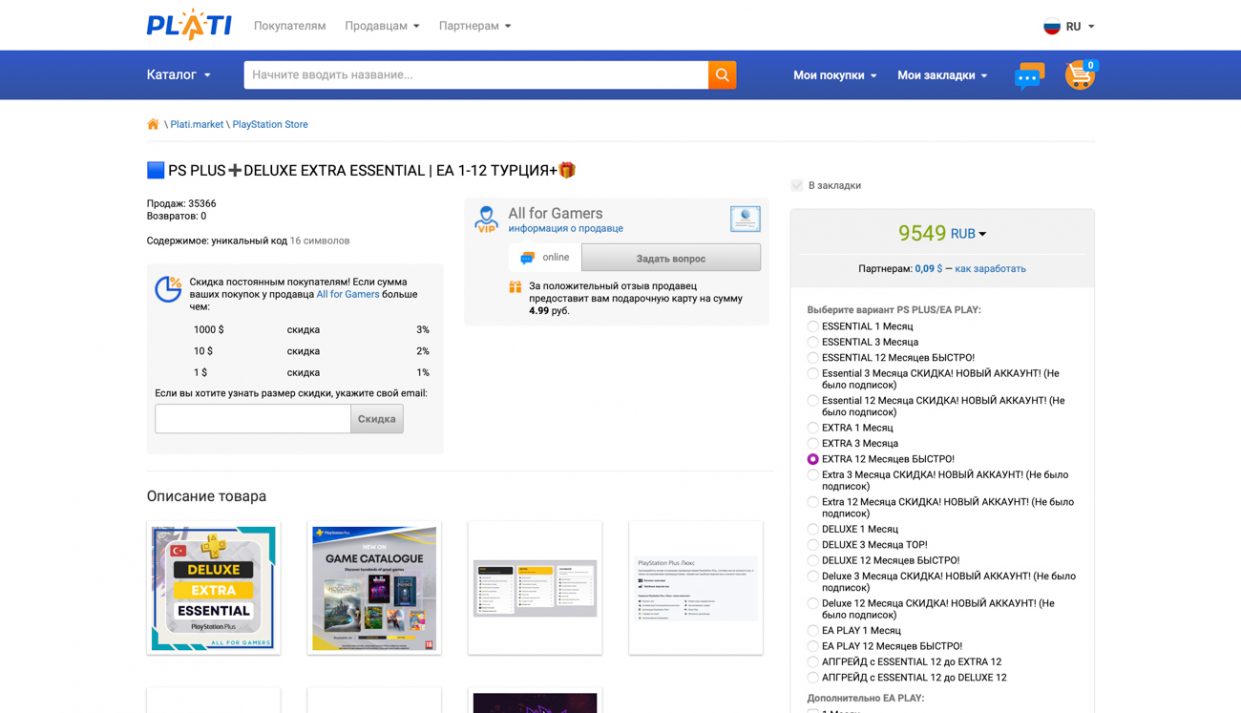Screen dimensions: 1241x713
Task: Select EA PLAY 12 Месяцев БЫСТРО option
Action: tap(813, 646)
